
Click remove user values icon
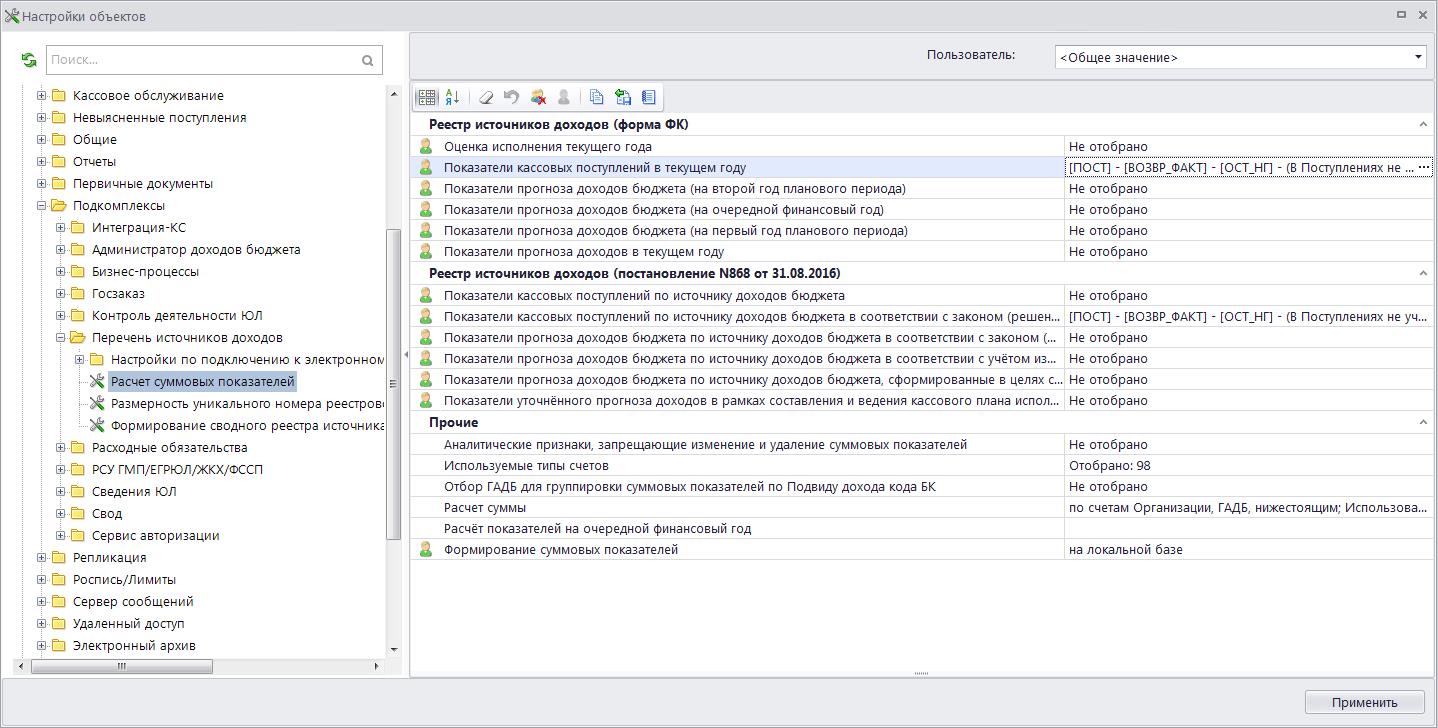(x=538, y=97)
